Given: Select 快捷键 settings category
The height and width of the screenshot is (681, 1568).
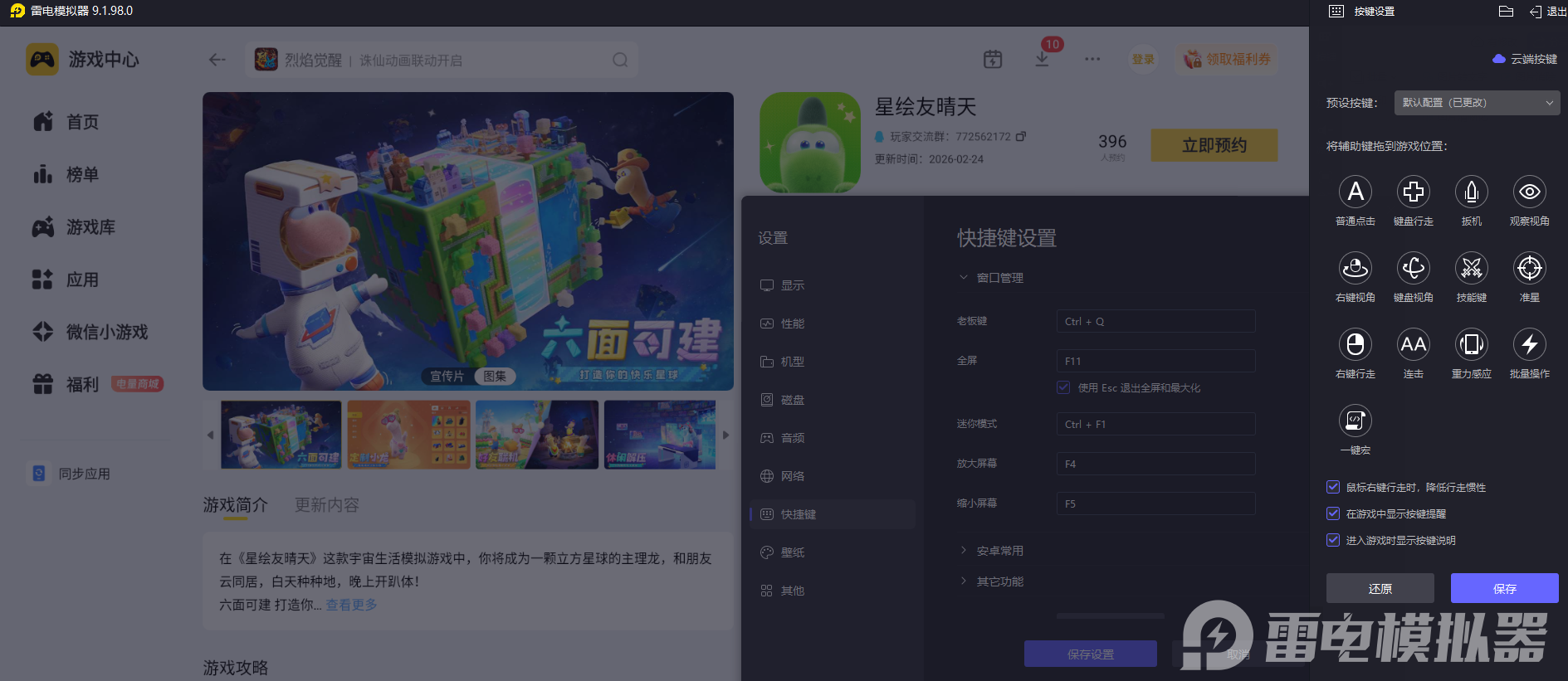Looking at the screenshot, I should click(x=833, y=514).
